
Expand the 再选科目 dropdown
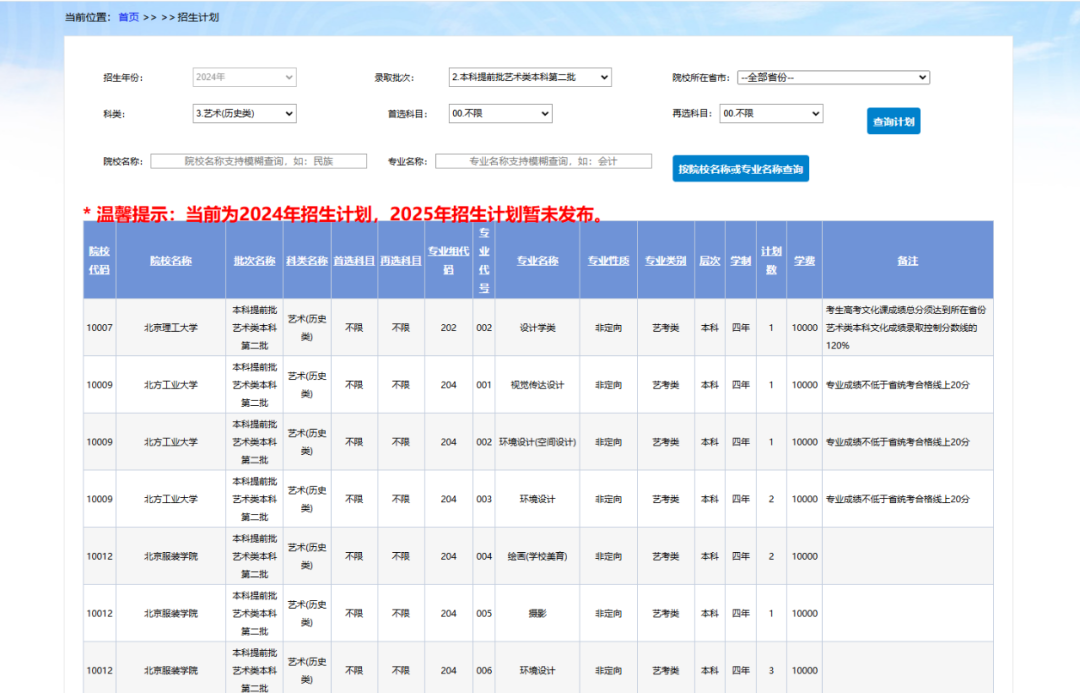pos(770,114)
